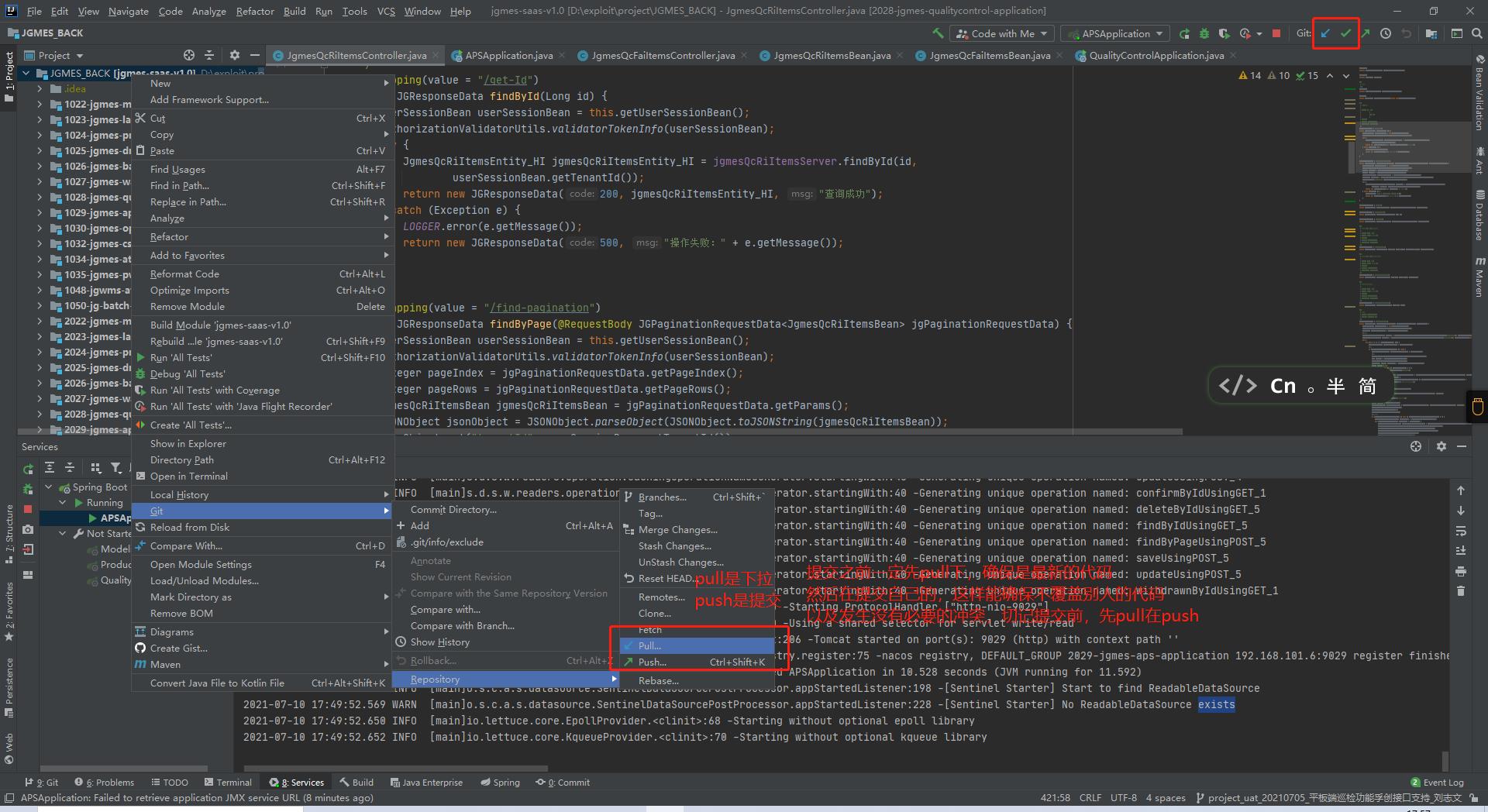Open the Services filter funnel icon
Image resolution: width=1488 pixels, height=812 pixels.
[116, 467]
